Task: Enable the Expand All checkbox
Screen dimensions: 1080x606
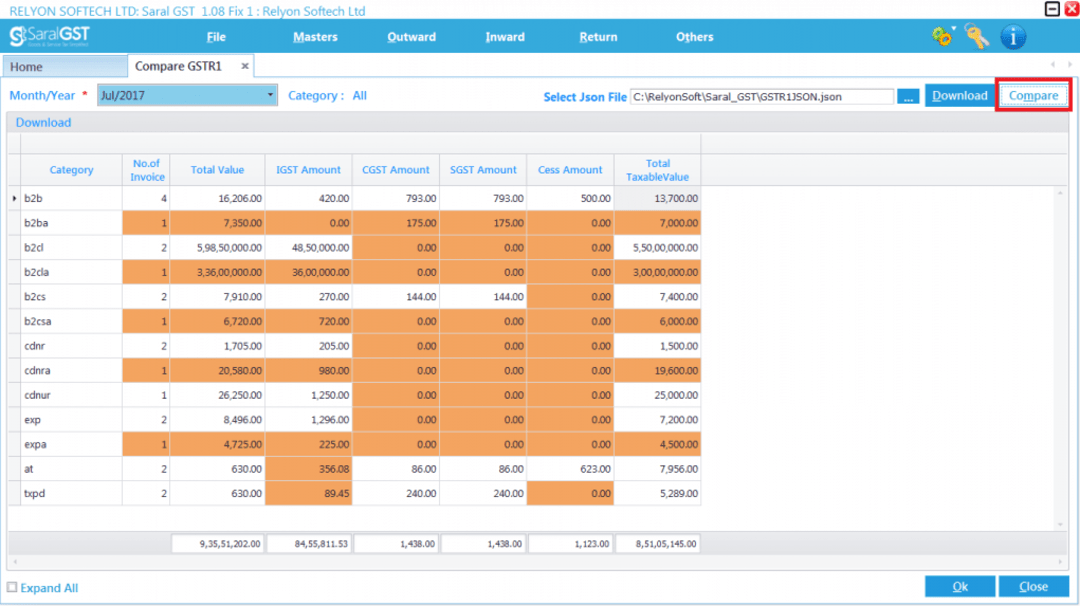Action: tap(12, 588)
